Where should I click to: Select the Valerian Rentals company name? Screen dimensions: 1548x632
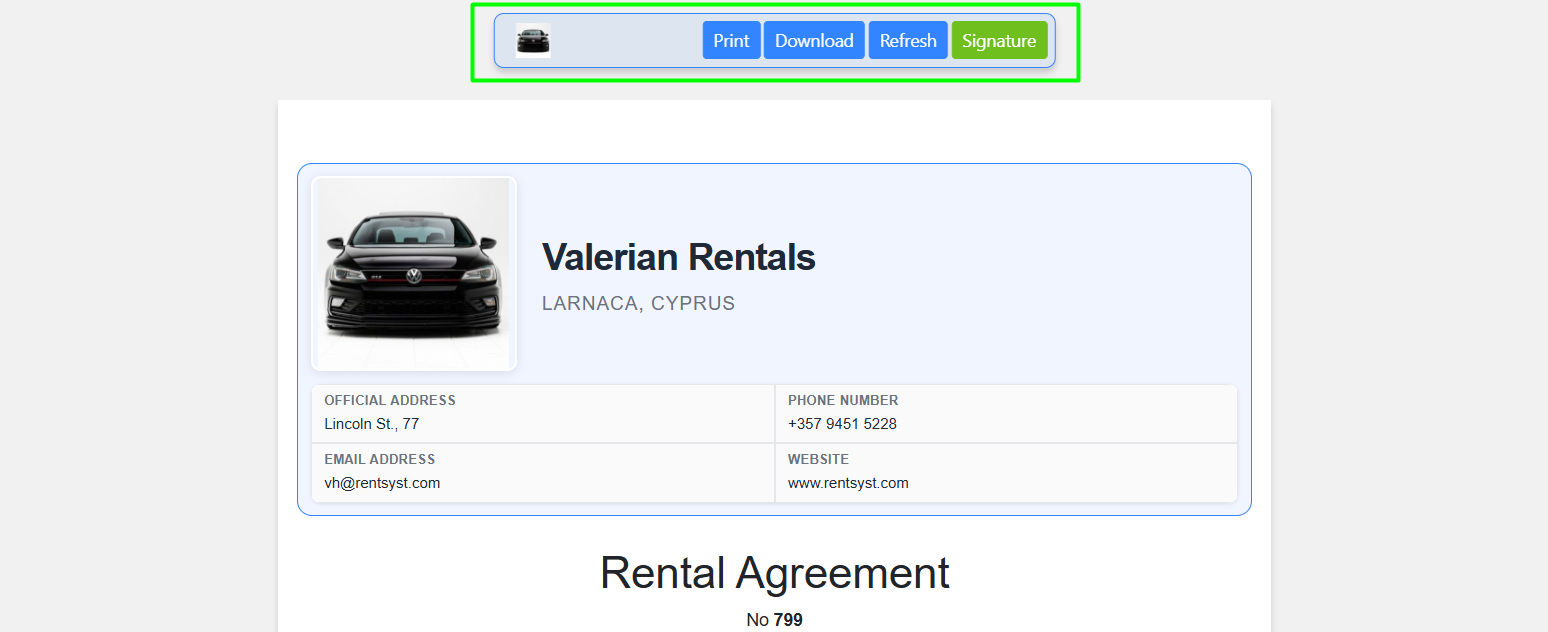pyautogui.click(x=678, y=258)
